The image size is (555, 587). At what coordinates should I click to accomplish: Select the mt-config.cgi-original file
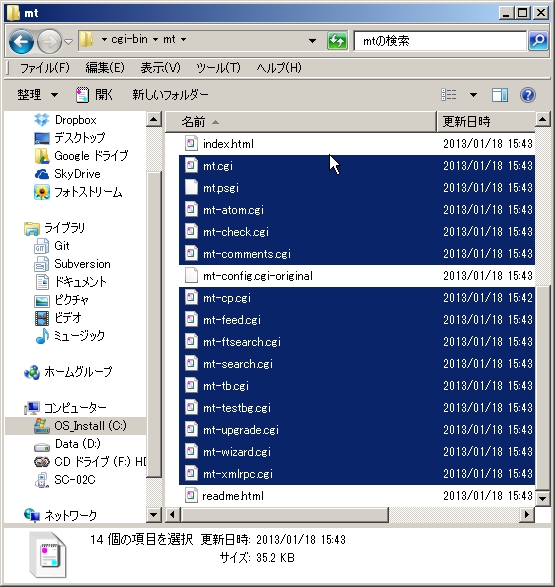coord(357,276)
